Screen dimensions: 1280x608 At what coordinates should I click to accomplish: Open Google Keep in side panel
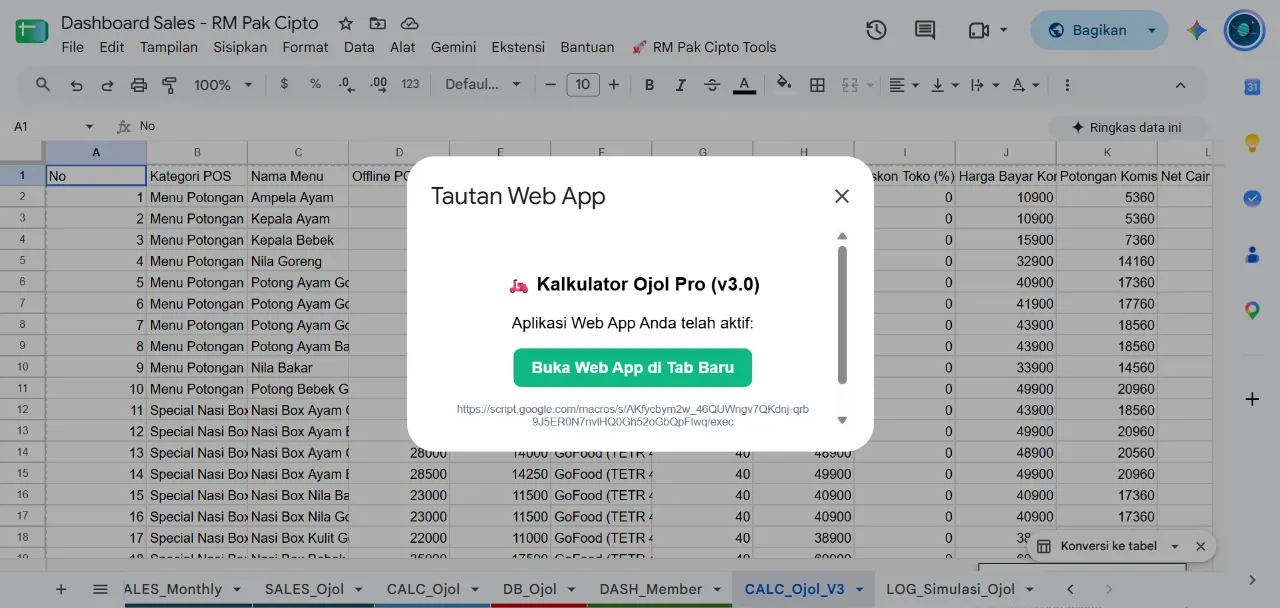coord(1252,143)
